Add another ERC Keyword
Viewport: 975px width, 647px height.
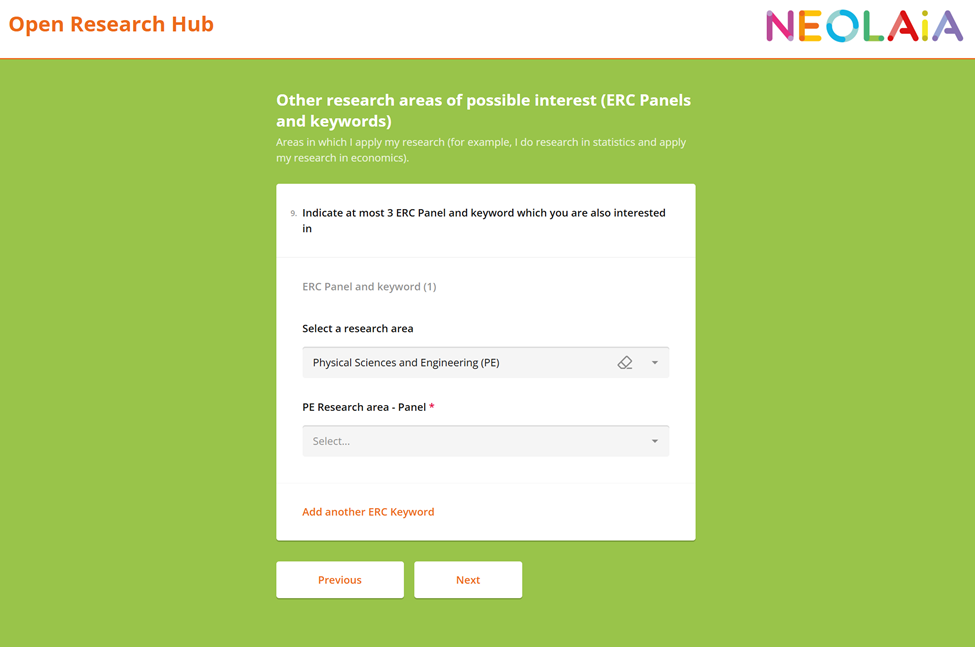(x=368, y=512)
